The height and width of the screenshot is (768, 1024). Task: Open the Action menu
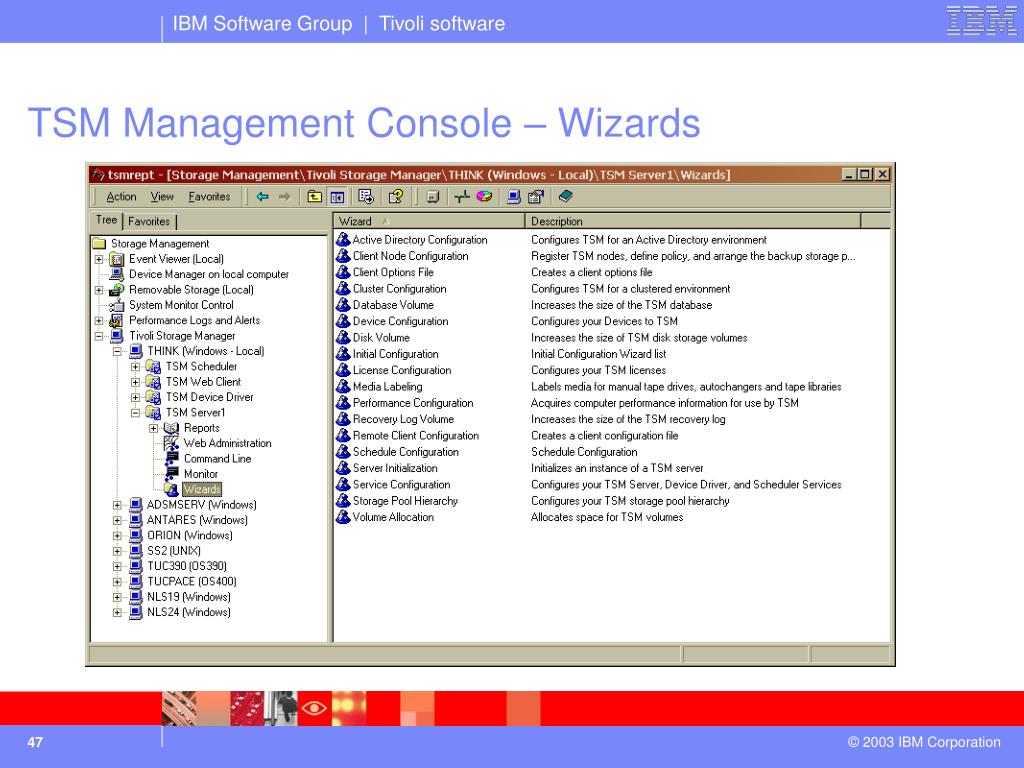coord(121,197)
